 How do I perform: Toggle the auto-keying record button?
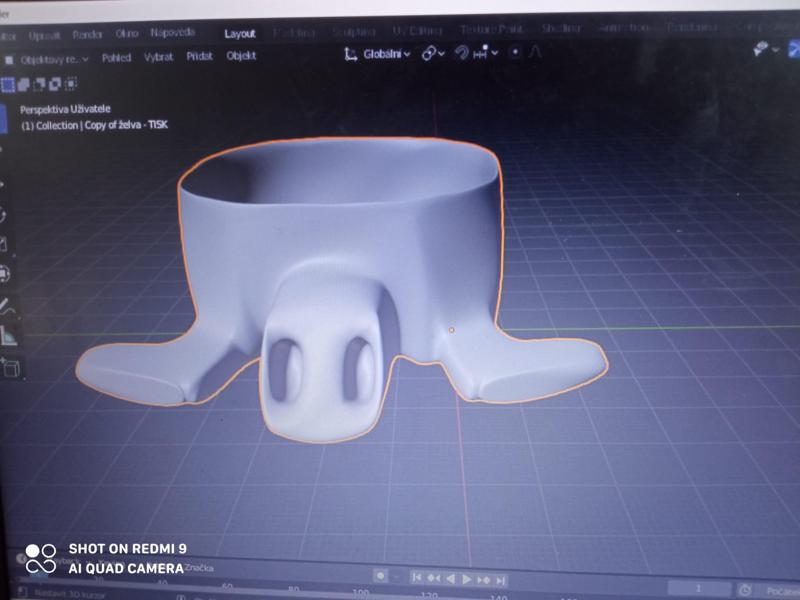(380, 576)
